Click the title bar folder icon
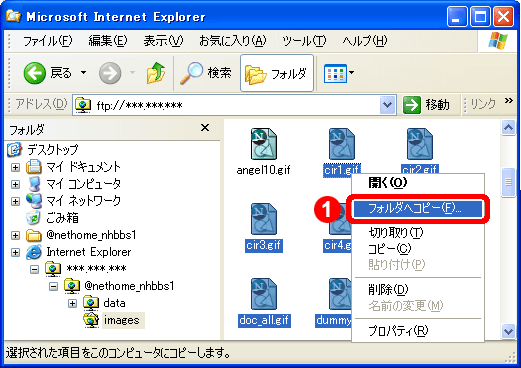Image resolution: width=521 pixels, height=368 pixels. tap(14, 15)
